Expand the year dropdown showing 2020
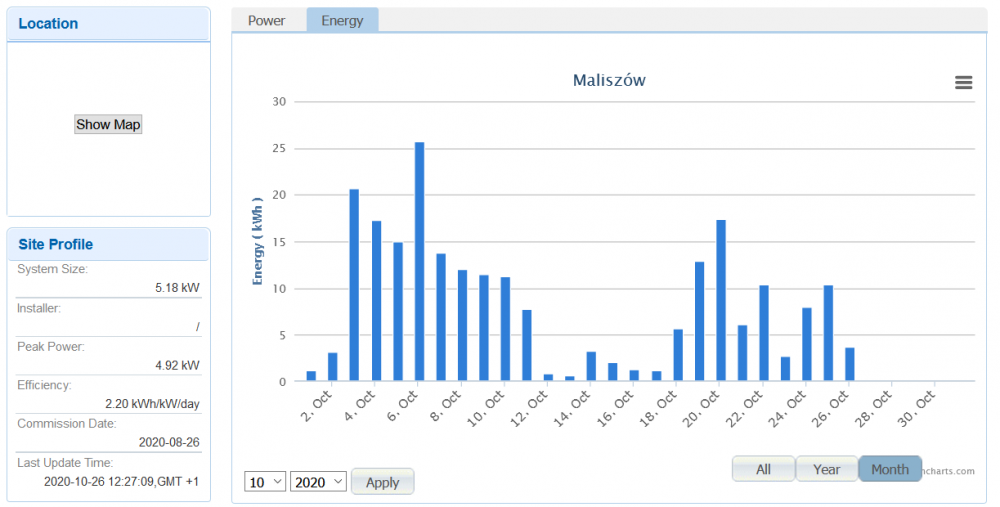This screenshot has width=1000, height=507. pos(318,482)
